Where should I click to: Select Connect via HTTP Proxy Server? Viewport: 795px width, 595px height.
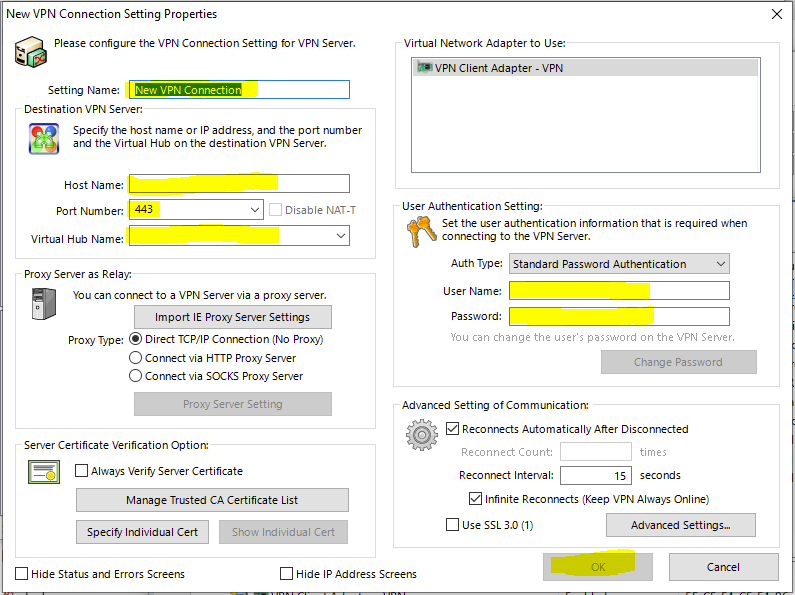tap(136, 358)
